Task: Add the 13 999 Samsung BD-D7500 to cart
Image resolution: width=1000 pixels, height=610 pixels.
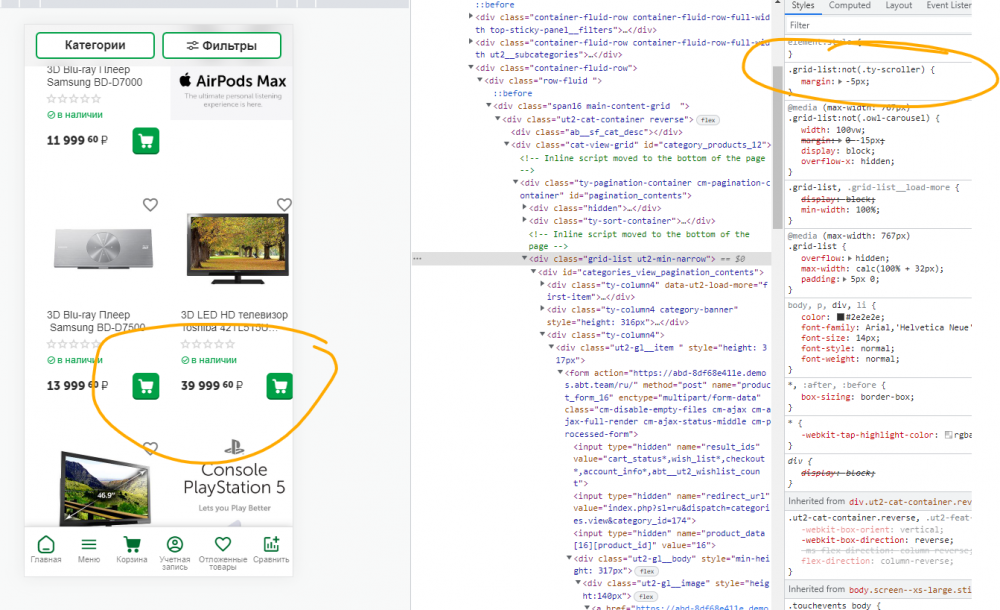Action: pyautogui.click(x=145, y=385)
